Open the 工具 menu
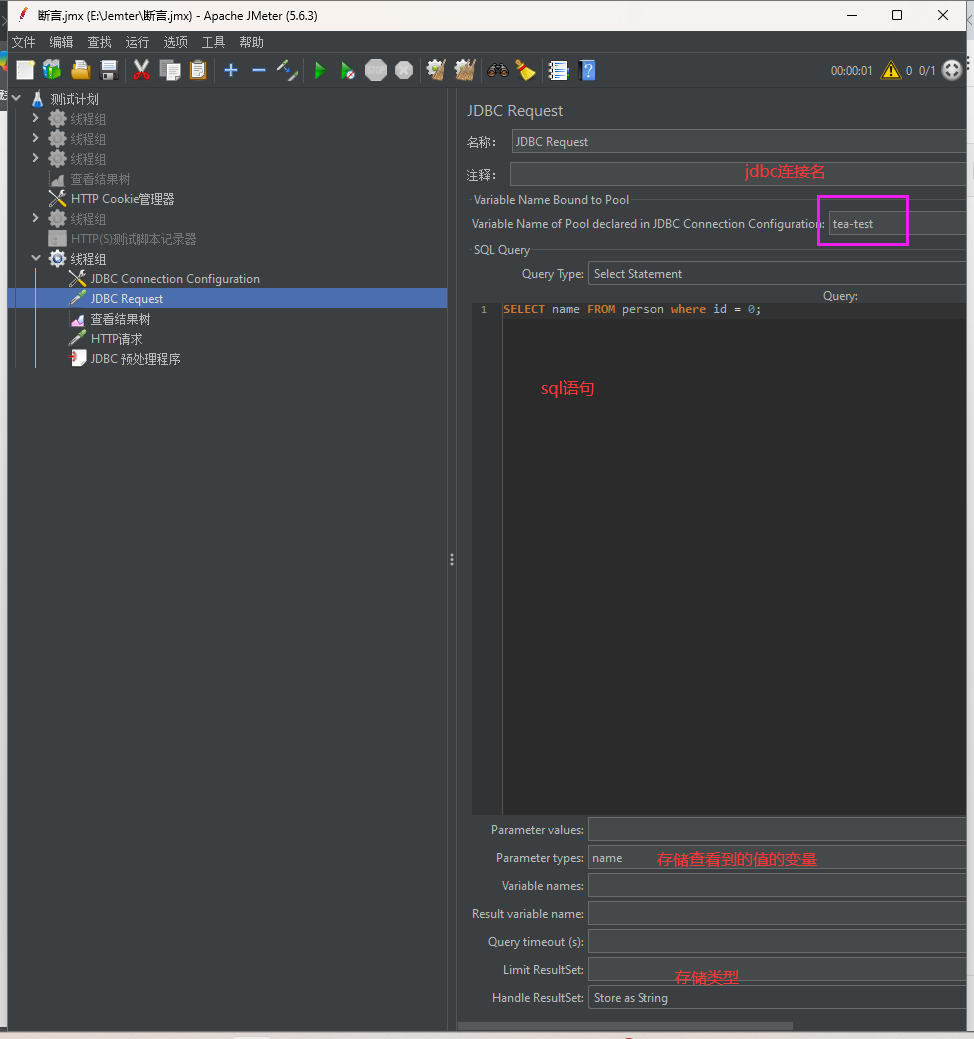The image size is (974, 1039). click(213, 42)
